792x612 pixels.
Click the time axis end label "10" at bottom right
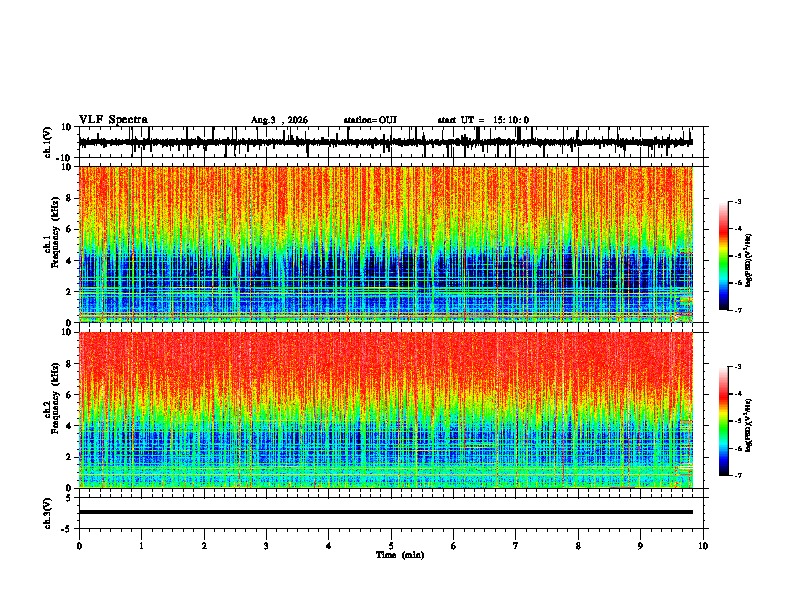click(x=703, y=546)
